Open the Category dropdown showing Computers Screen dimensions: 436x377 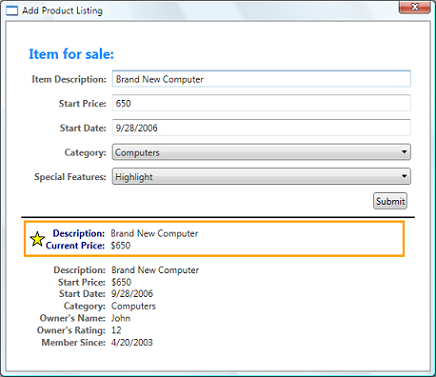tap(261, 152)
